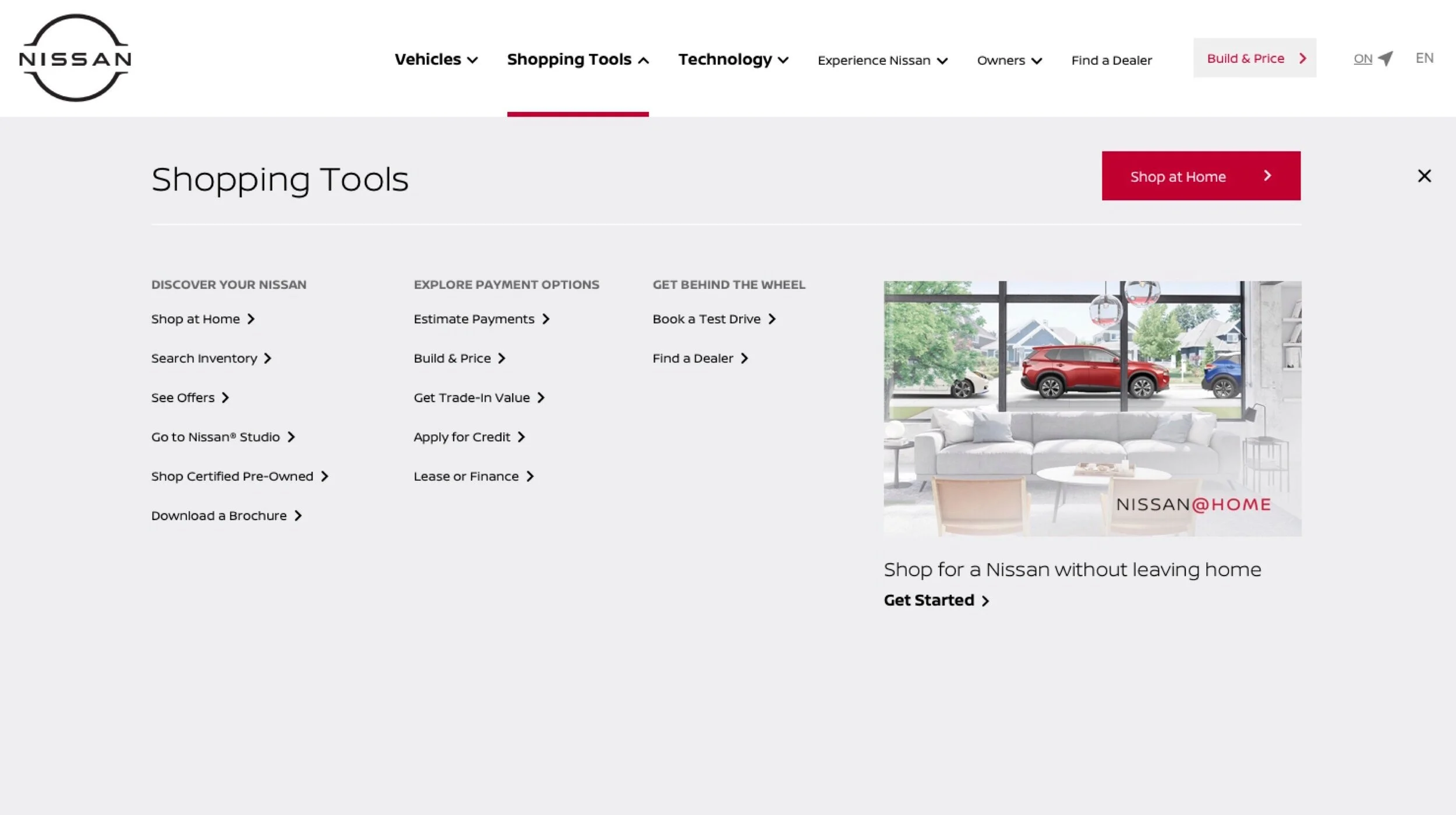Close the Shopping Tools menu with the X
This screenshot has width=1456, height=815.
[1425, 175]
